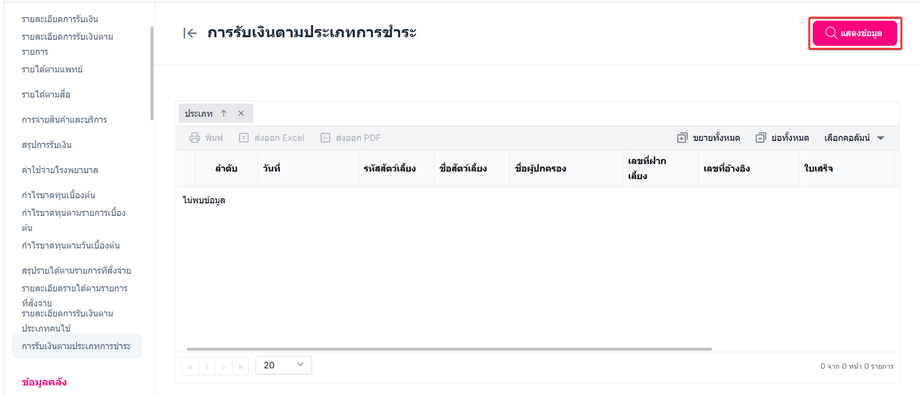Open การจ่ายสินค้าและบริการ sidebar item
The height and width of the screenshot is (395, 920).
(64, 120)
